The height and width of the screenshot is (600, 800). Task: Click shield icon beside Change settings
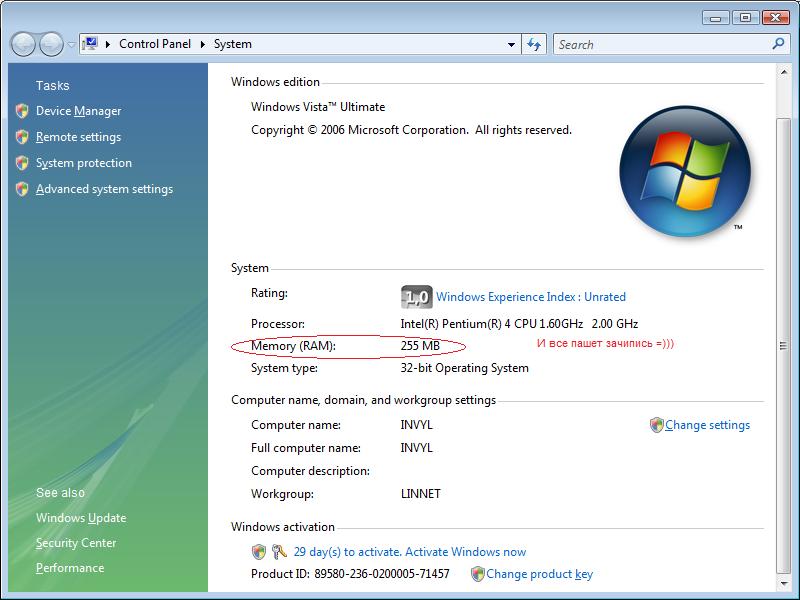tap(657, 425)
